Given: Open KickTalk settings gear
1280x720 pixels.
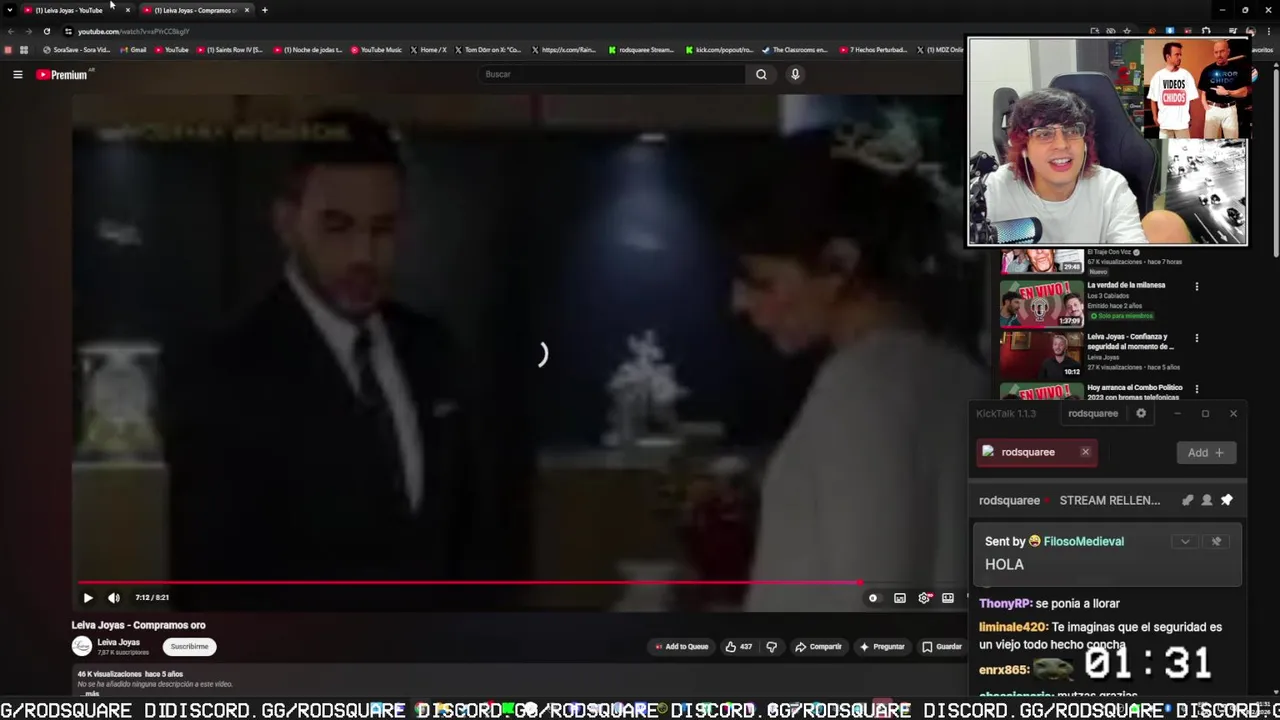Looking at the screenshot, I should [1141, 413].
